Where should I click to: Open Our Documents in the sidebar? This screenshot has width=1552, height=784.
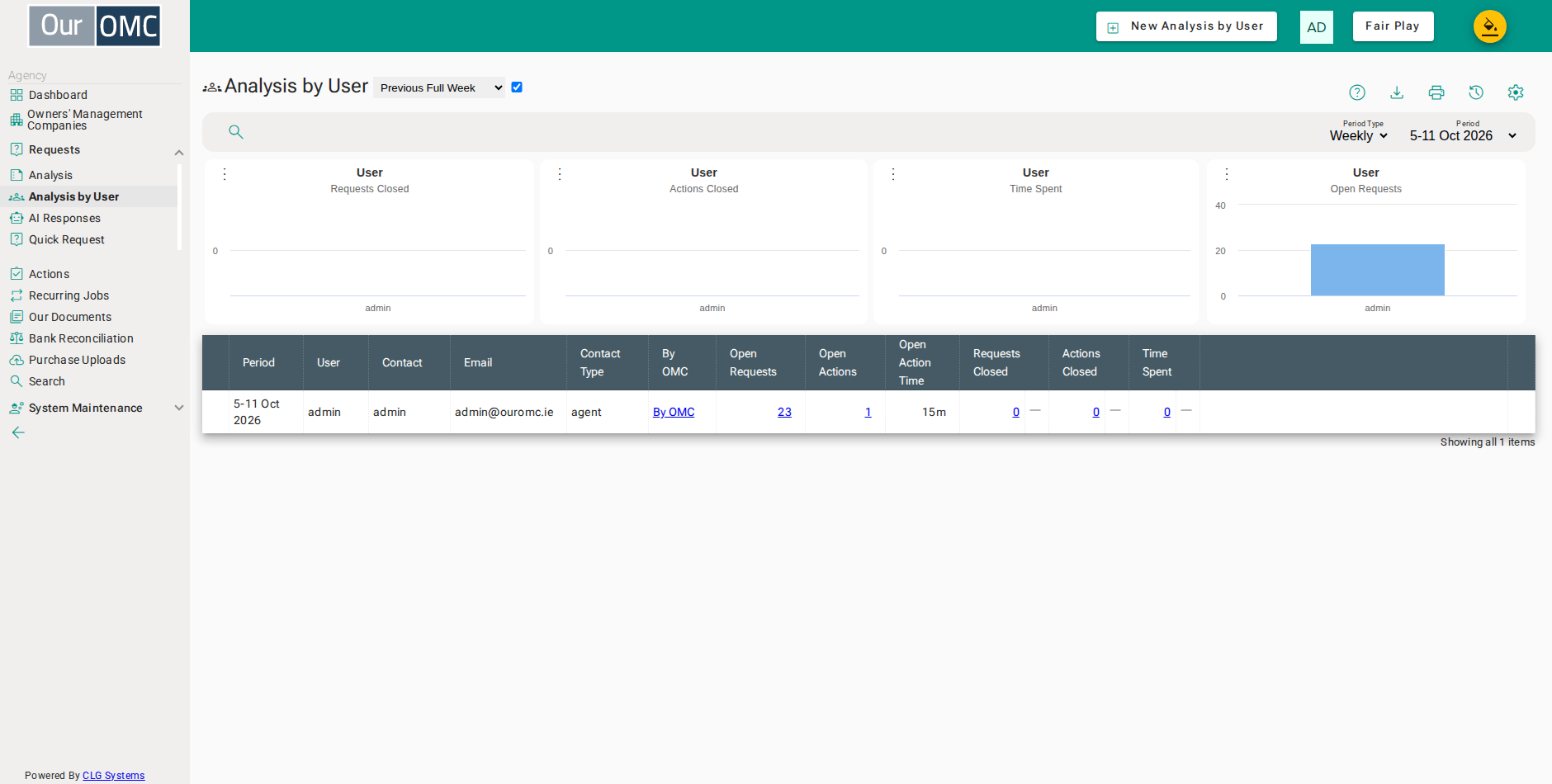(x=70, y=317)
